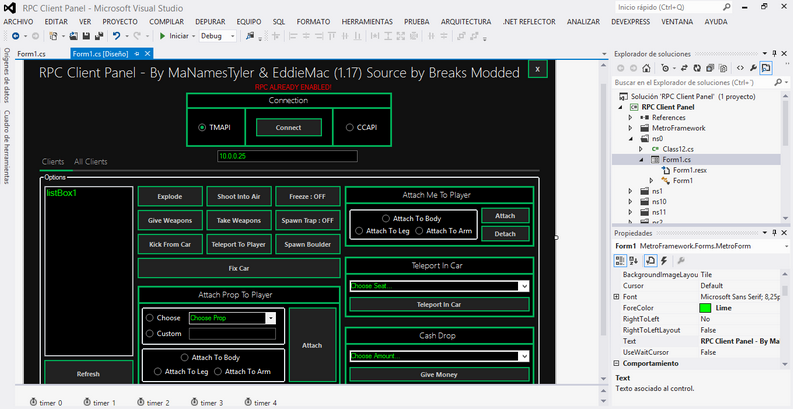Expand the Font property in Propiedades
Screen dimensions: 793x409
tap(616, 297)
